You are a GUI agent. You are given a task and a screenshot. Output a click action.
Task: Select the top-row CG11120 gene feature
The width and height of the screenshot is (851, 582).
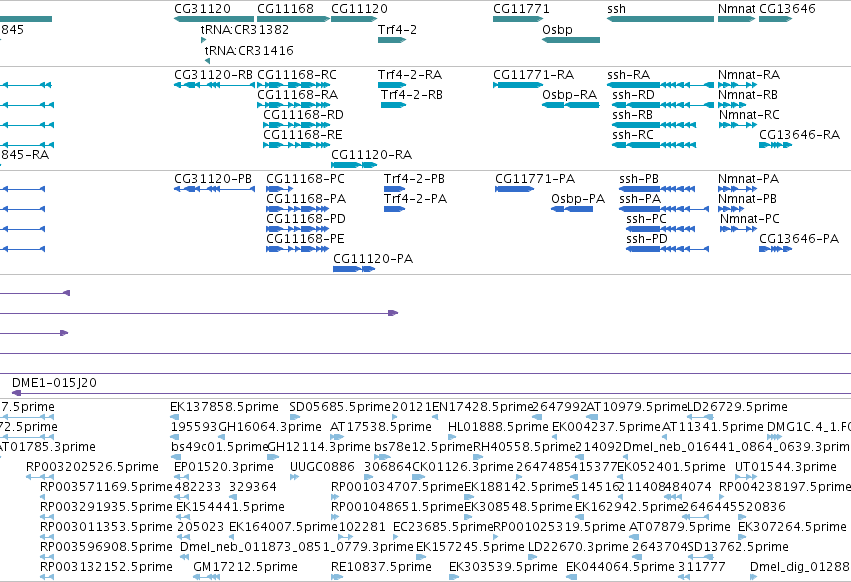354,19
